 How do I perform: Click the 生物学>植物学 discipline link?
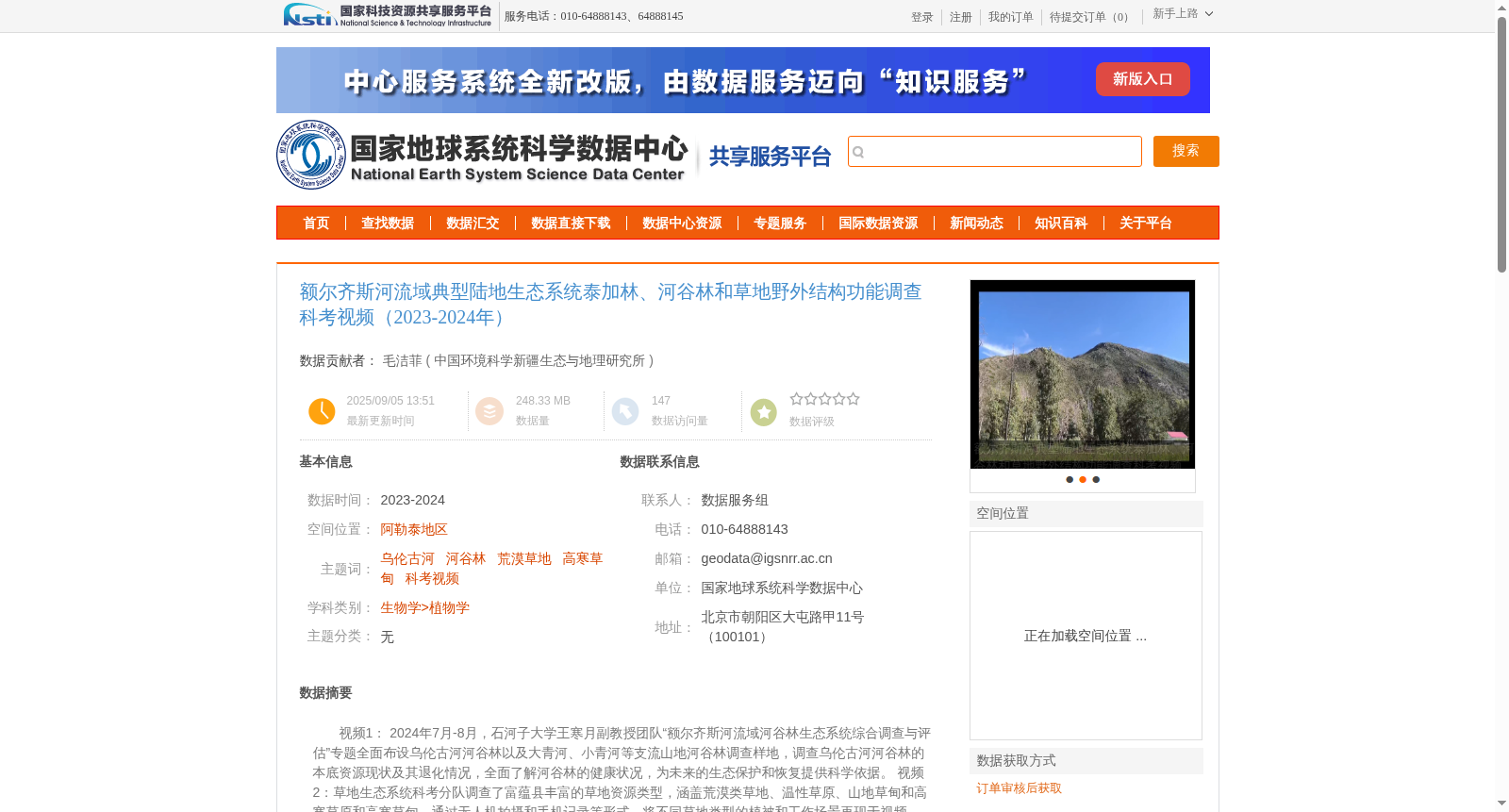click(424, 607)
